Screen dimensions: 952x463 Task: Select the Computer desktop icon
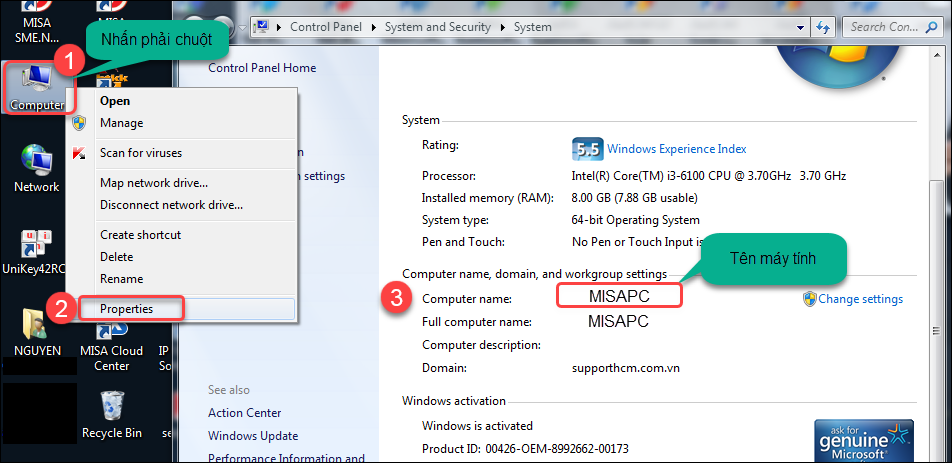pos(36,89)
